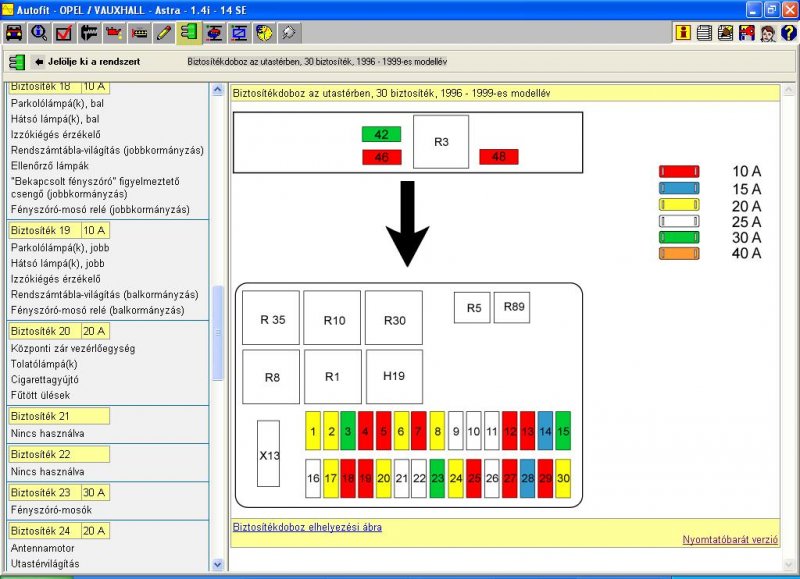Select Biztosíték 21 header in list
Image resolution: width=800 pixels, height=579 pixels.
pyautogui.click(x=59, y=416)
